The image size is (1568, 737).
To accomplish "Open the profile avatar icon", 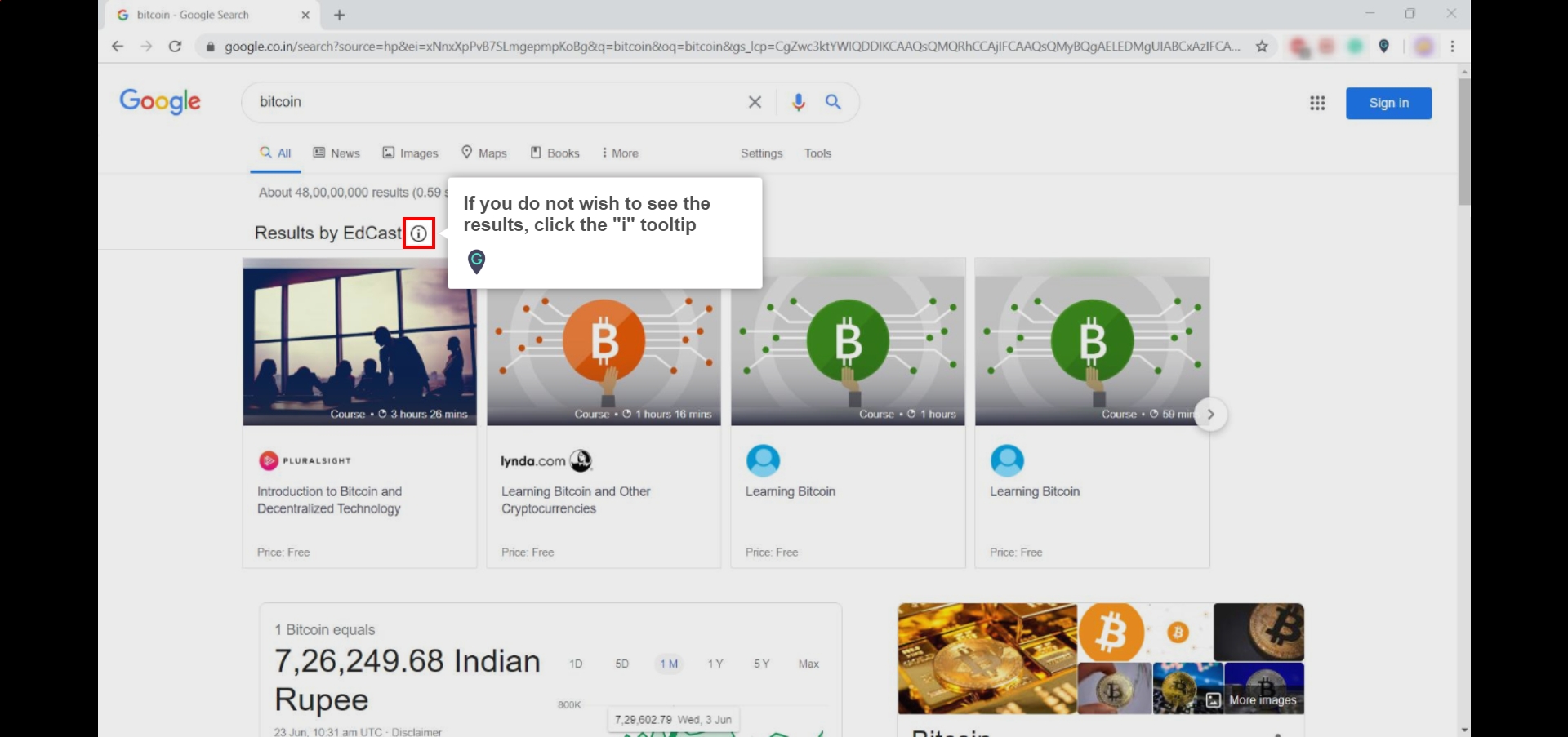I will tap(1423, 47).
